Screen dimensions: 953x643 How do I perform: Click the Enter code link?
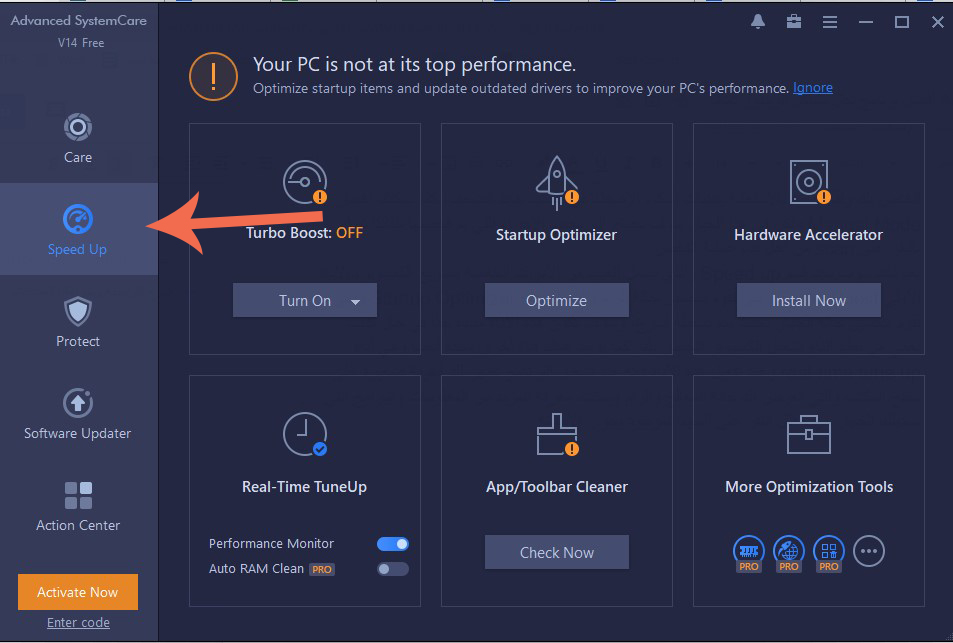click(78, 623)
